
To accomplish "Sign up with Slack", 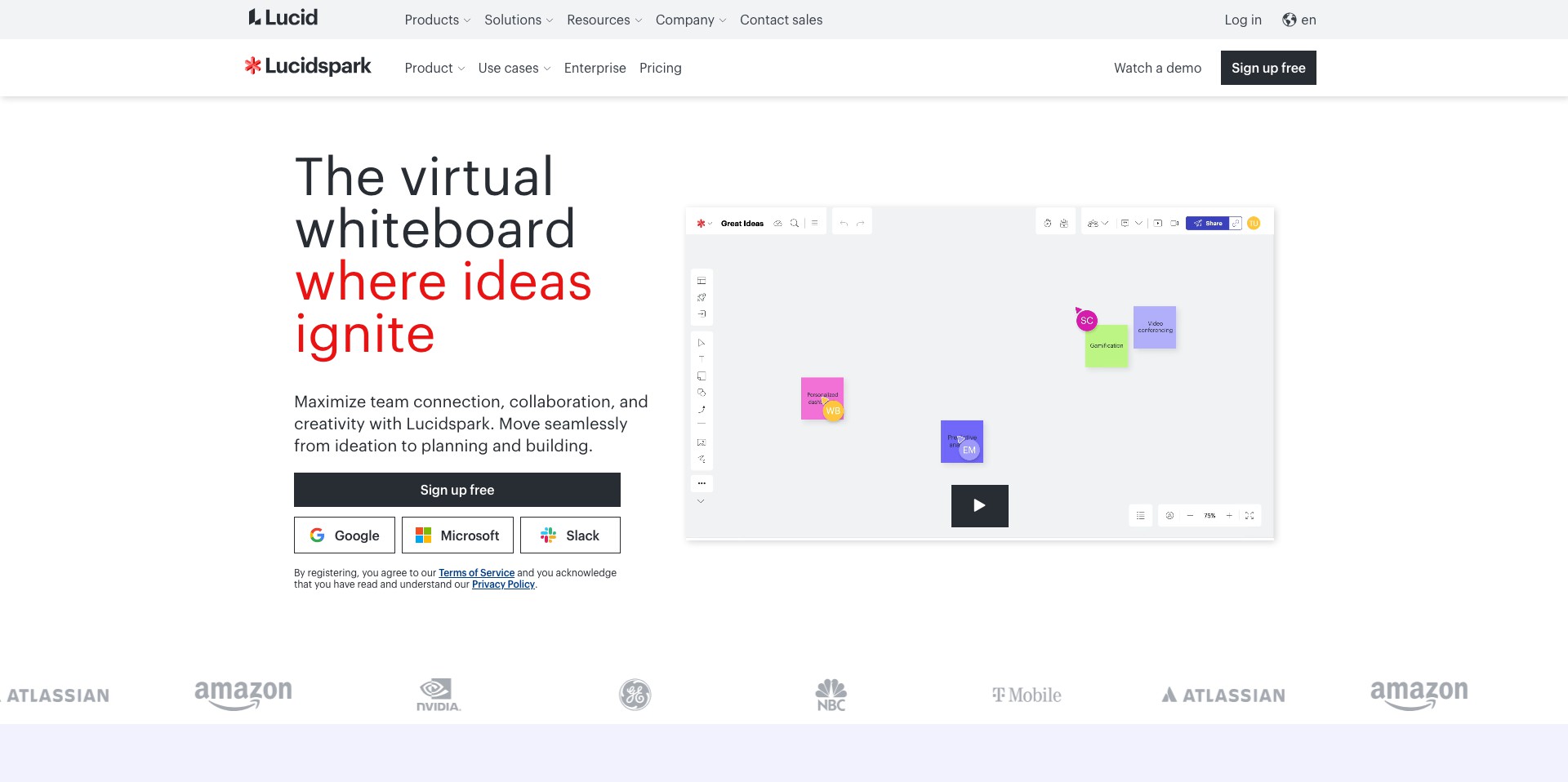I will click(x=570, y=535).
